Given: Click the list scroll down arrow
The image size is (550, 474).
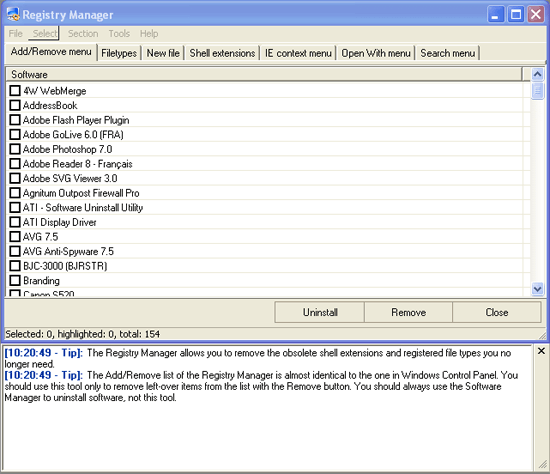Looking at the screenshot, I should click(537, 289).
